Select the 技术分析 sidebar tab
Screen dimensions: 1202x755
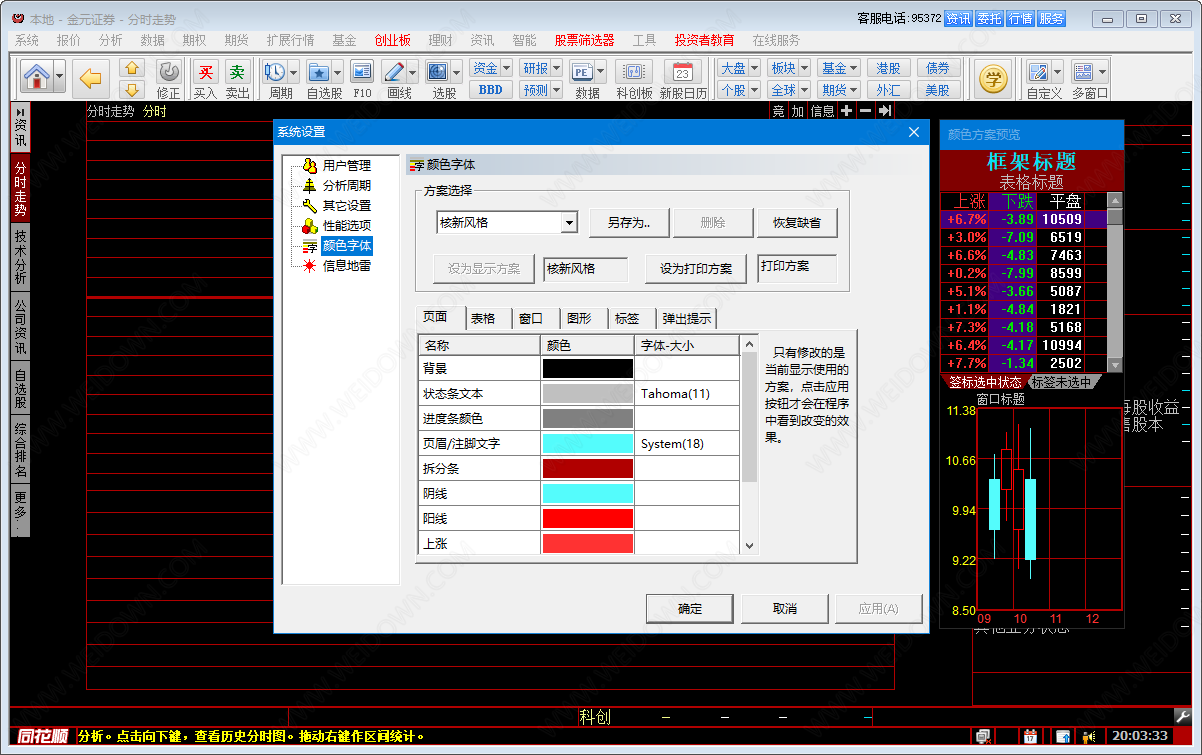pyautogui.click(x=20, y=257)
